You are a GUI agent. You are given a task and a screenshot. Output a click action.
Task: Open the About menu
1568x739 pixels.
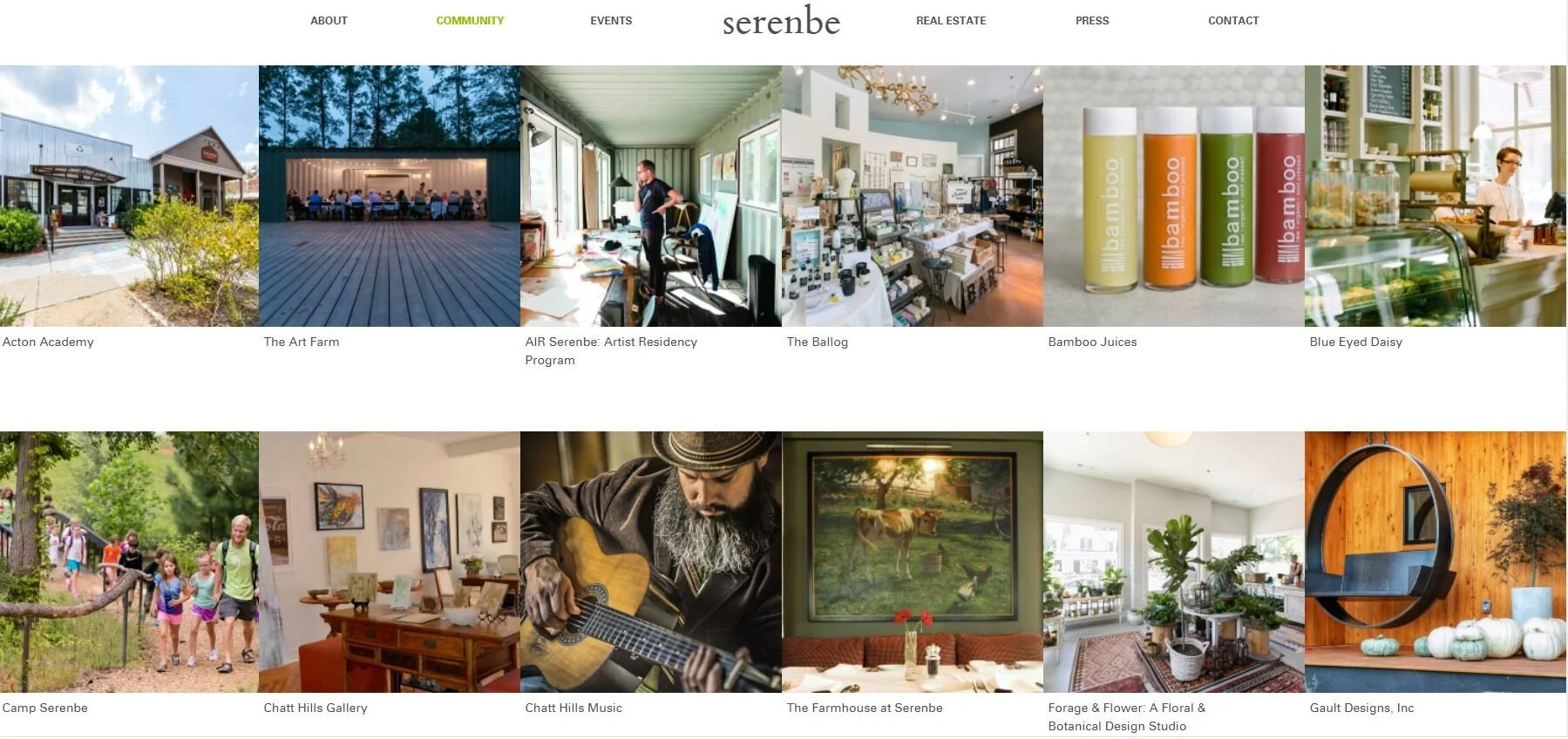click(329, 21)
